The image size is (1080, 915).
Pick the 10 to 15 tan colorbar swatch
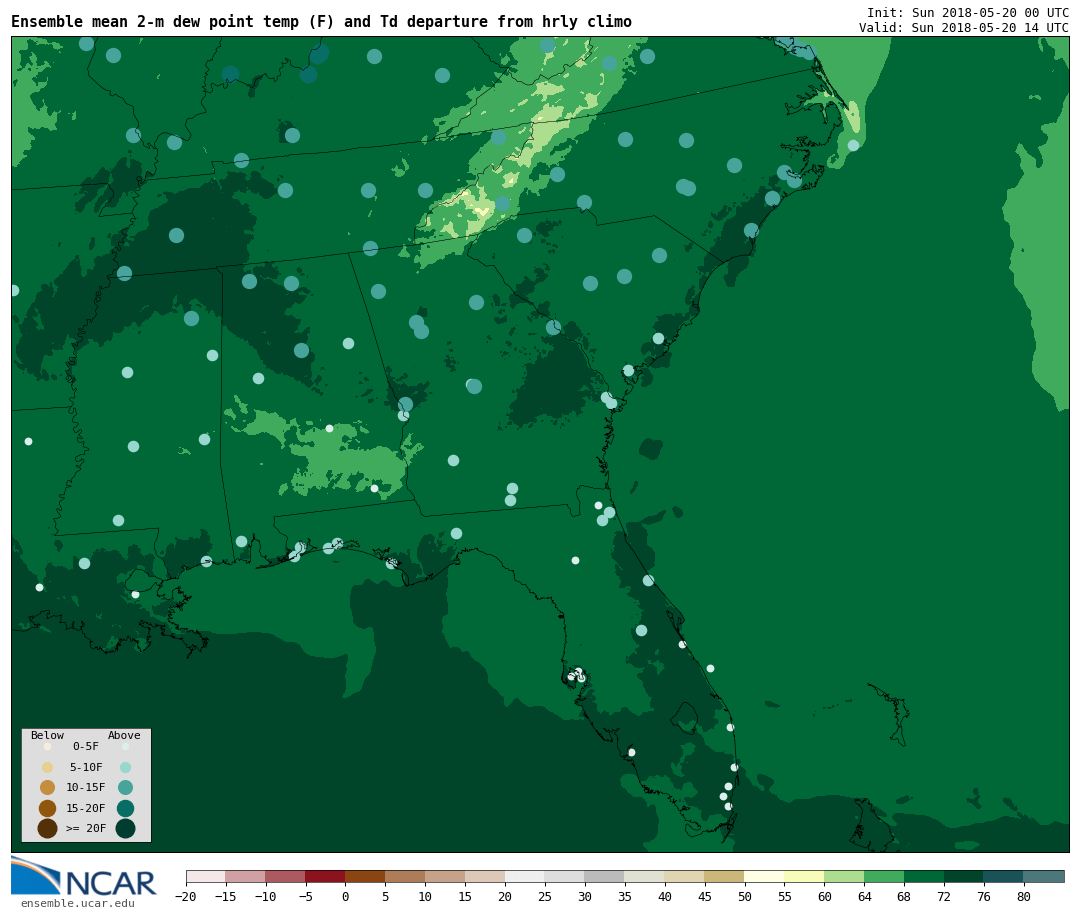(x=446, y=876)
